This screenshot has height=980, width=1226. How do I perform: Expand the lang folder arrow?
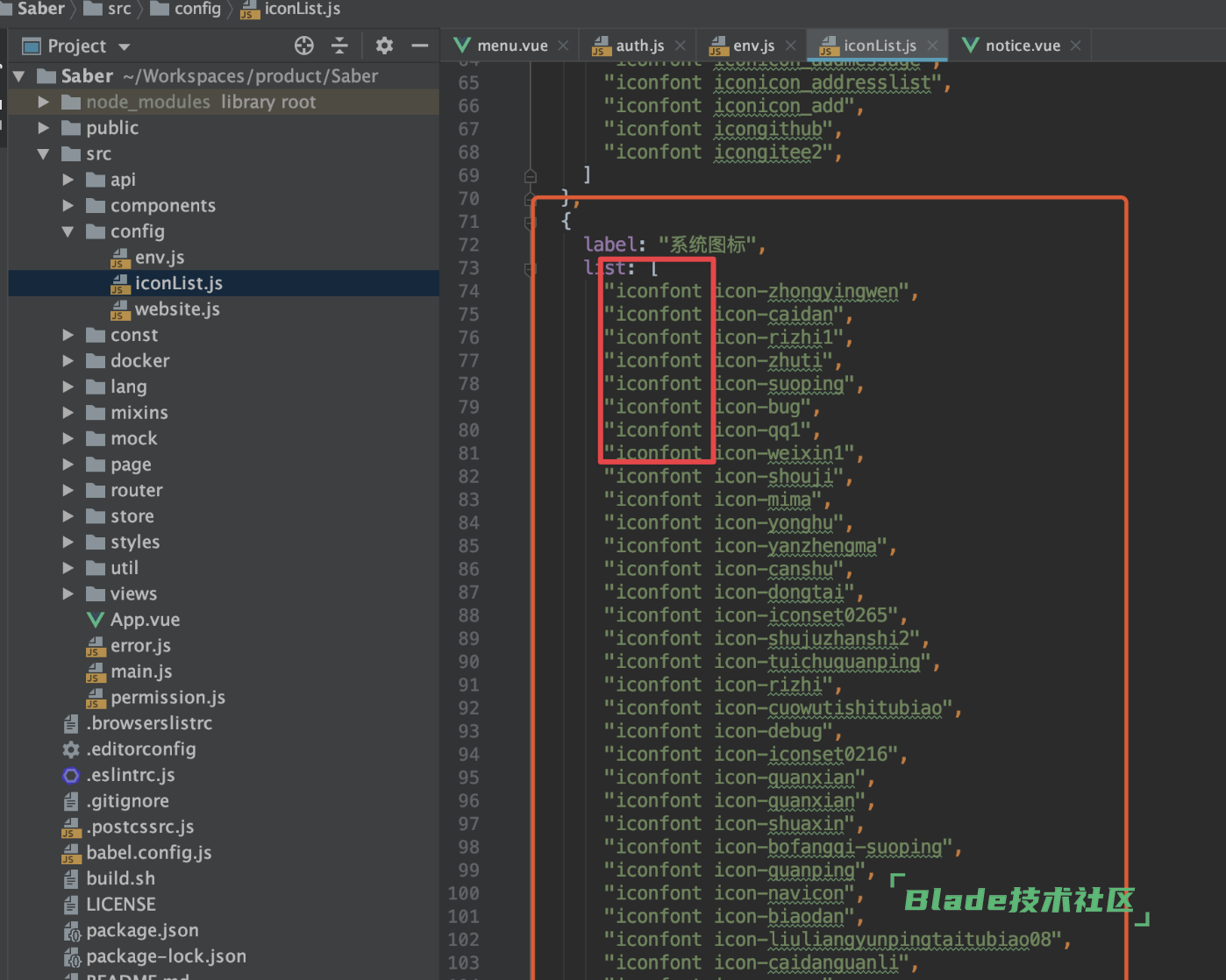(x=68, y=387)
